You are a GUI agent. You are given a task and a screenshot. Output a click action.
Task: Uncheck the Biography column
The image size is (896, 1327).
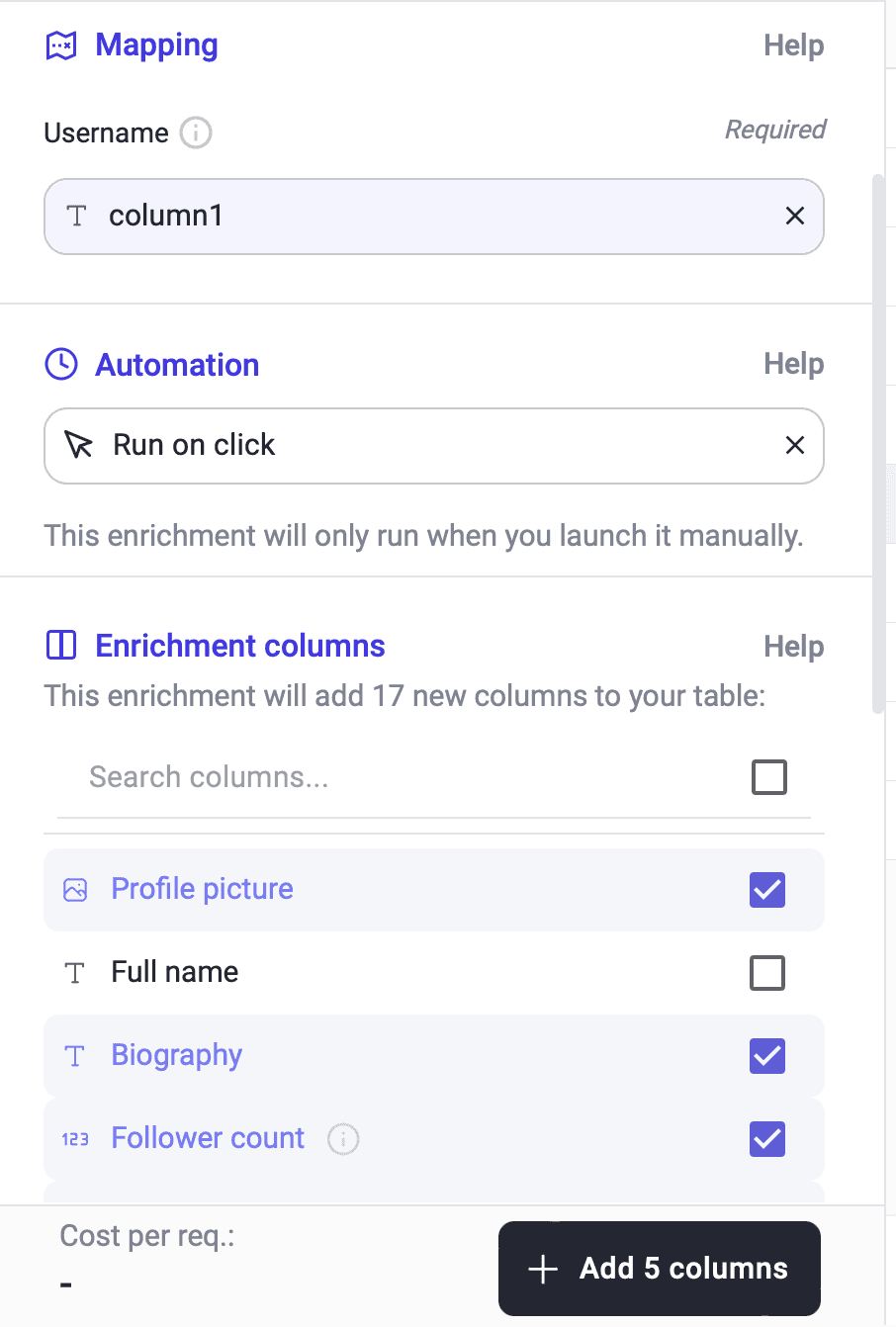(x=767, y=1056)
